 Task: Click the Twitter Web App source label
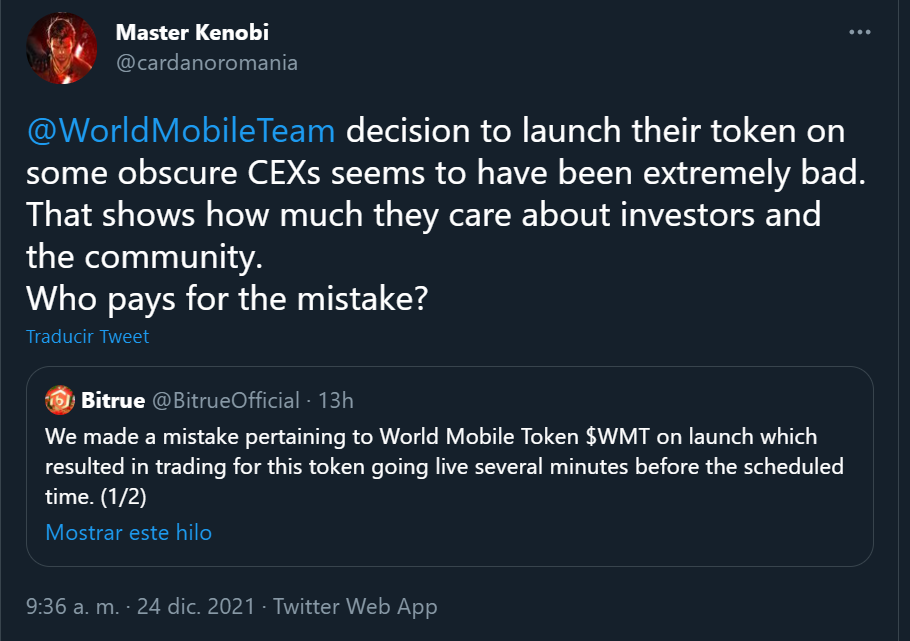coord(355,606)
